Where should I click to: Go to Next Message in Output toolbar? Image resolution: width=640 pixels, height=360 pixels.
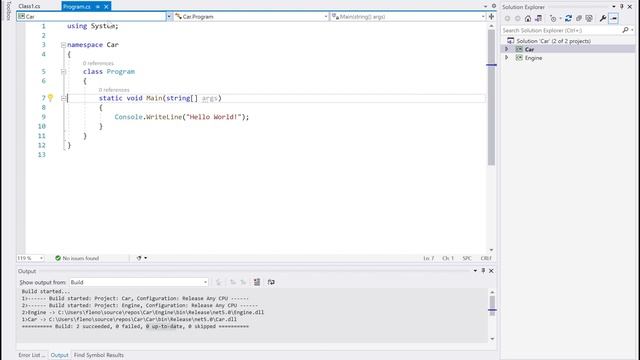[243, 282]
